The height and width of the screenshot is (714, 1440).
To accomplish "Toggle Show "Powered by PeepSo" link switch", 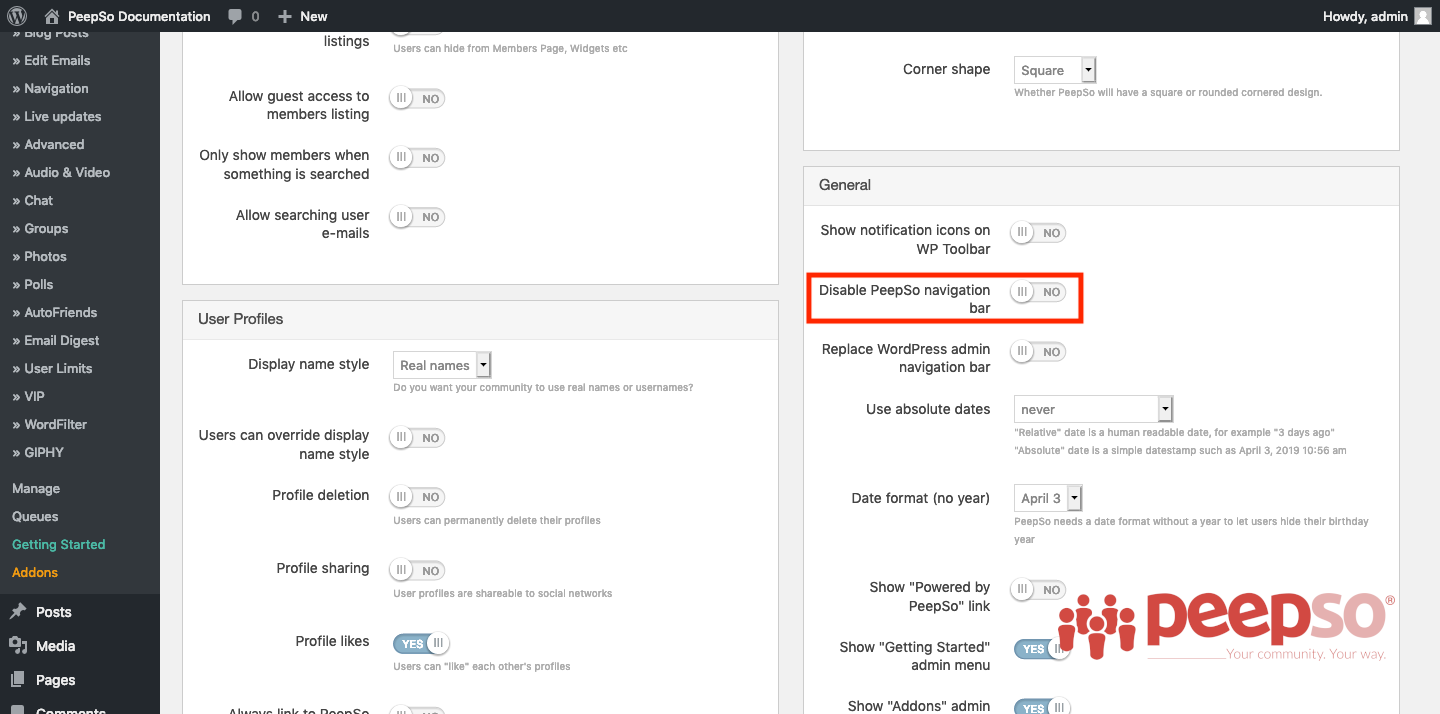I will [1038, 590].
